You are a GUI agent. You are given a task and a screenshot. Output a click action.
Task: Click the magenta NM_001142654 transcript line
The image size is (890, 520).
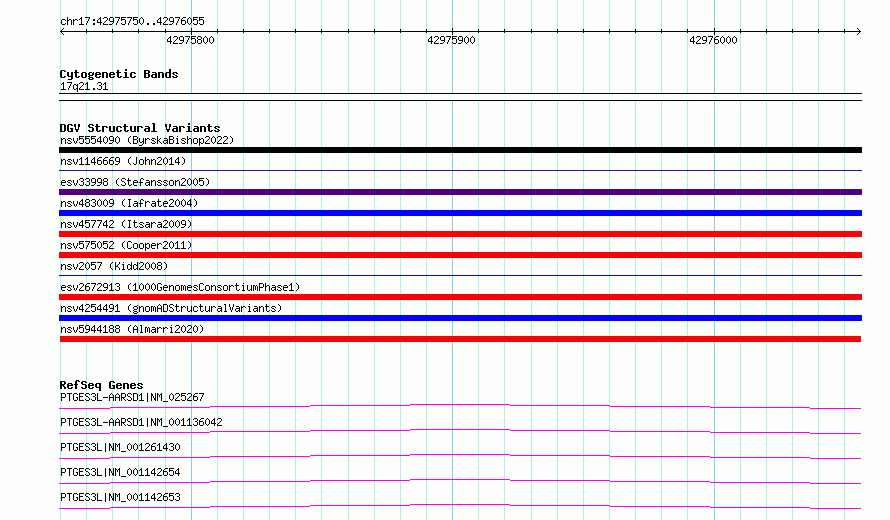pyautogui.click(x=460, y=481)
